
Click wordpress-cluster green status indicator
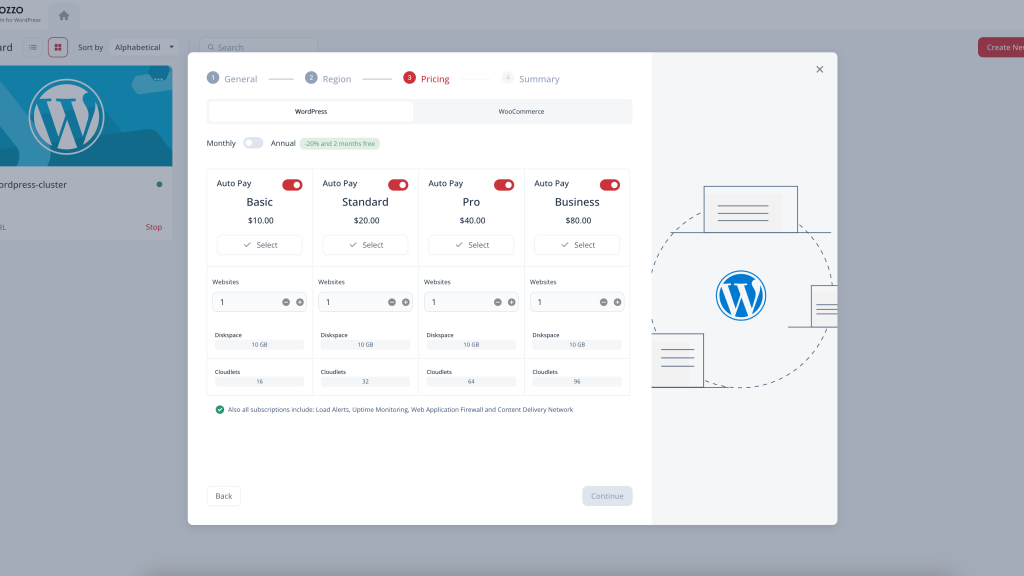[x=159, y=184]
